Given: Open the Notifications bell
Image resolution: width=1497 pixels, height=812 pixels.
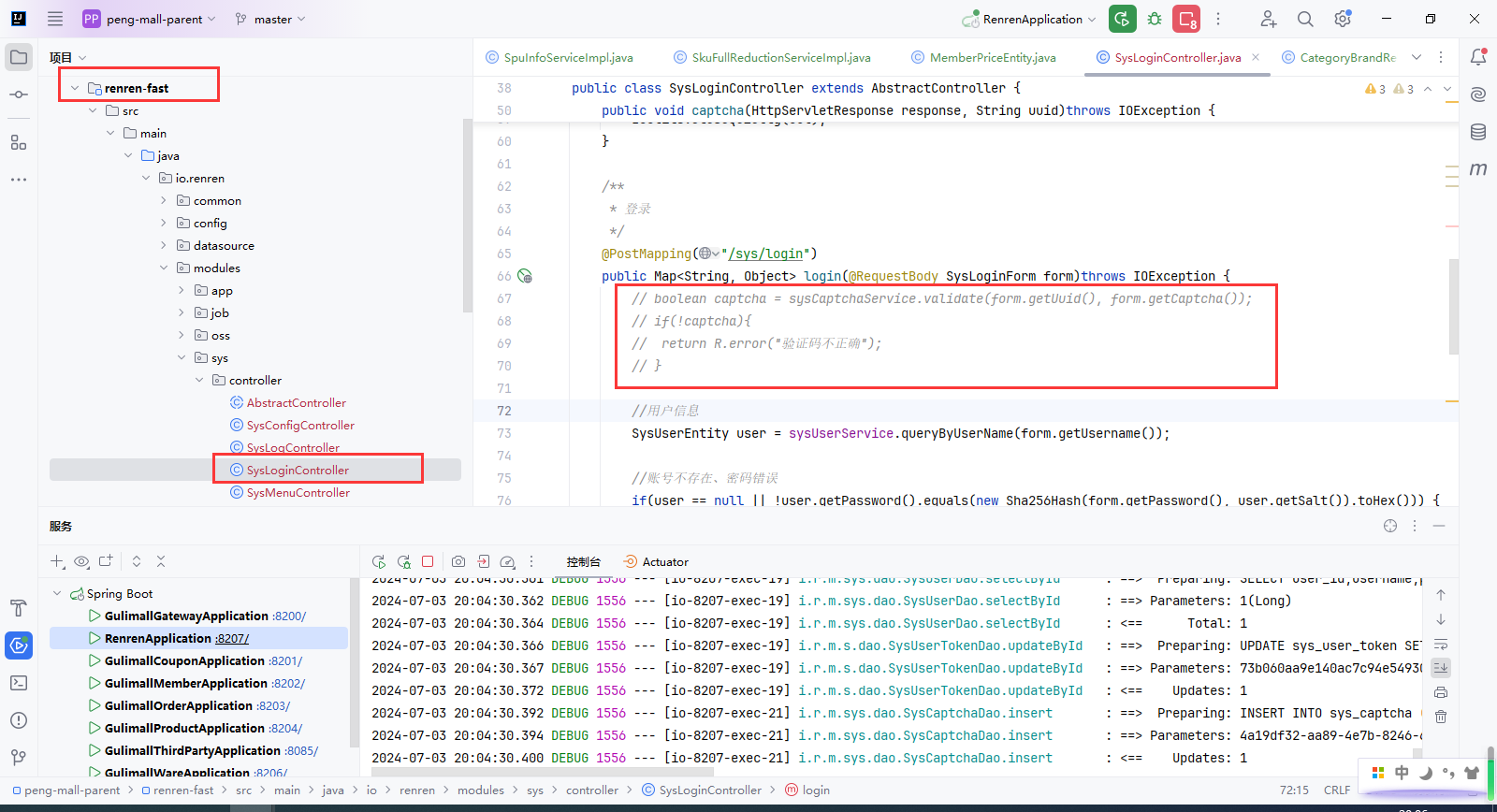Looking at the screenshot, I should (1478, 57).
